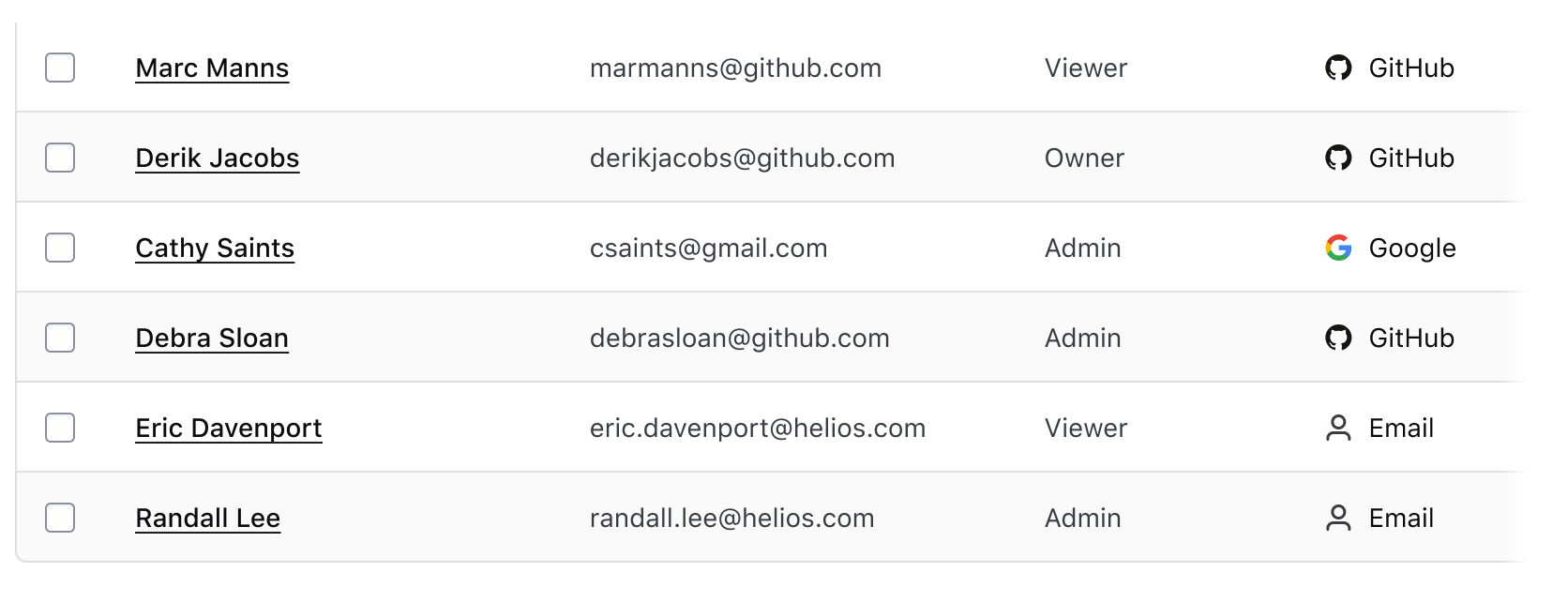Click the Debra Sloan name link
The height and width of the screenshot is (602, 1568).
(x=212, y=338)
